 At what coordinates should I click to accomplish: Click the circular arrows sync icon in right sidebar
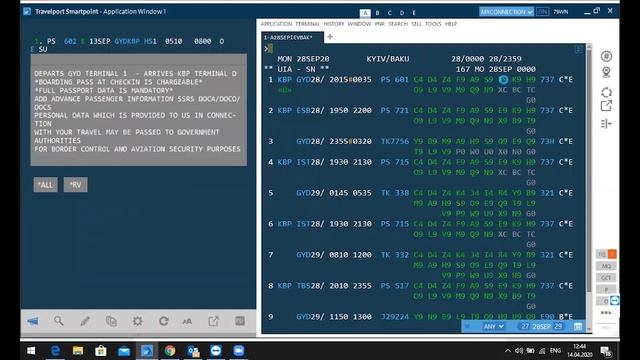606,92
